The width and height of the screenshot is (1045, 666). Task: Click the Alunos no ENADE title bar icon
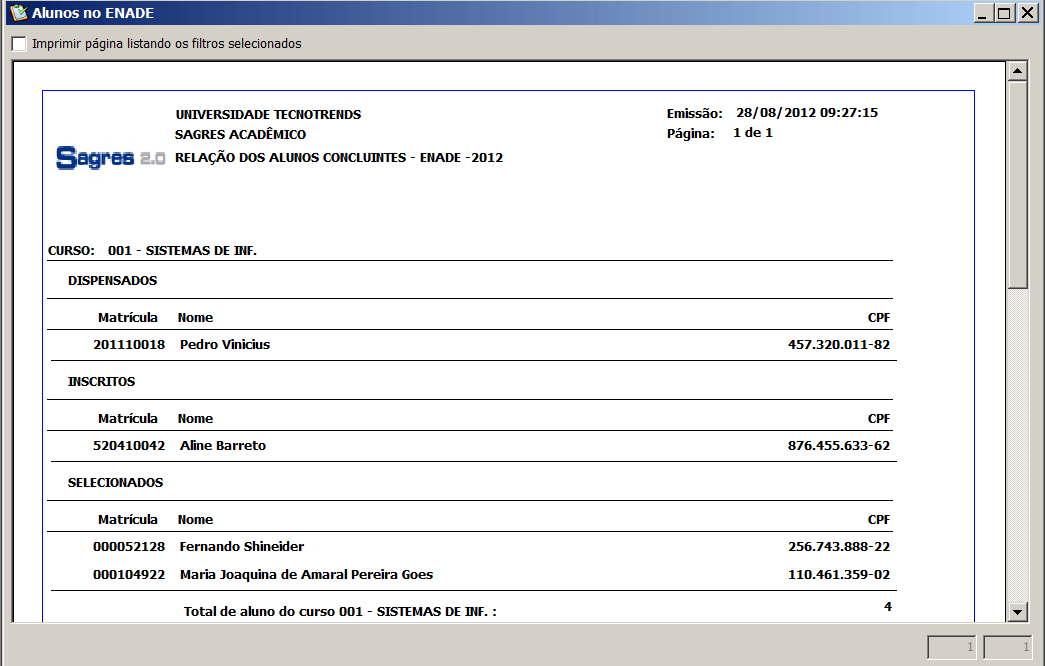point(16,14)
